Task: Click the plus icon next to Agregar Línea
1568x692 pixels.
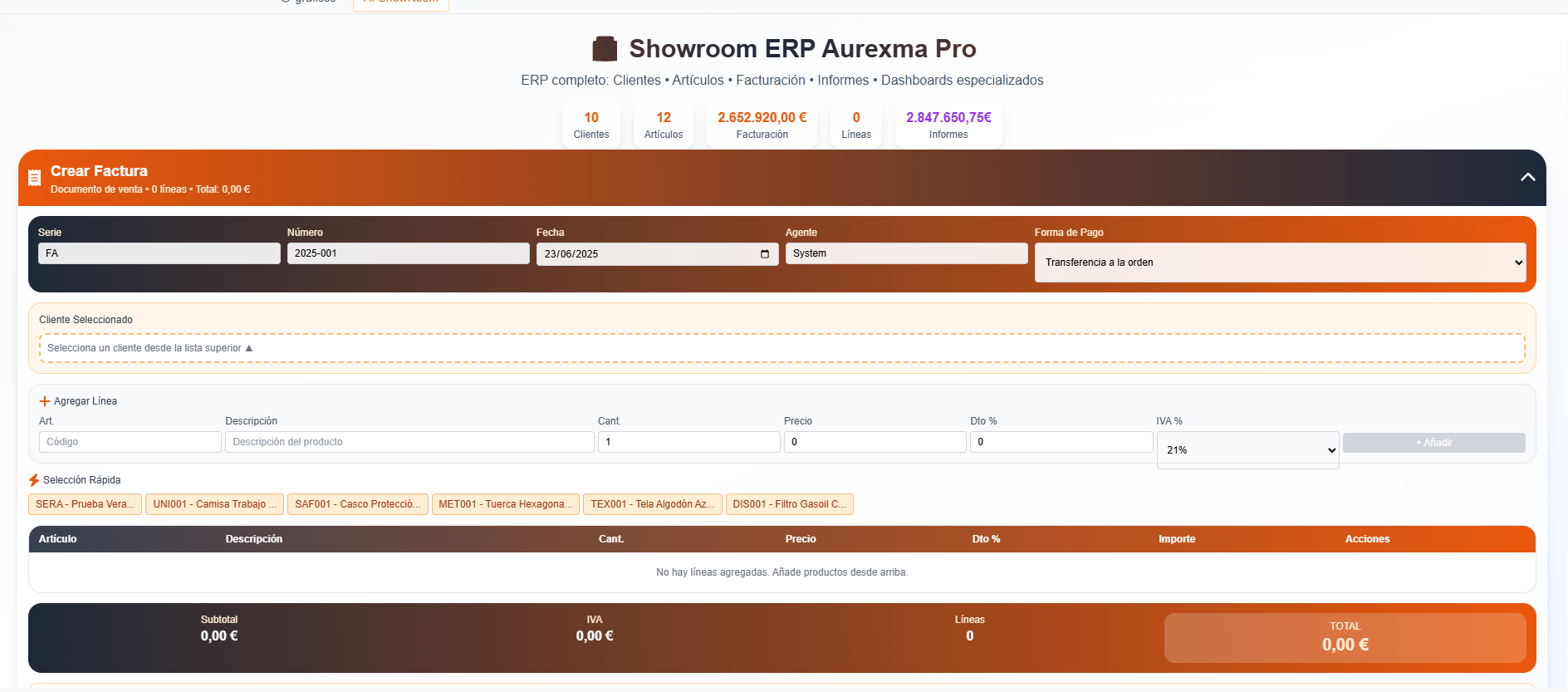Action: [45, 401]
